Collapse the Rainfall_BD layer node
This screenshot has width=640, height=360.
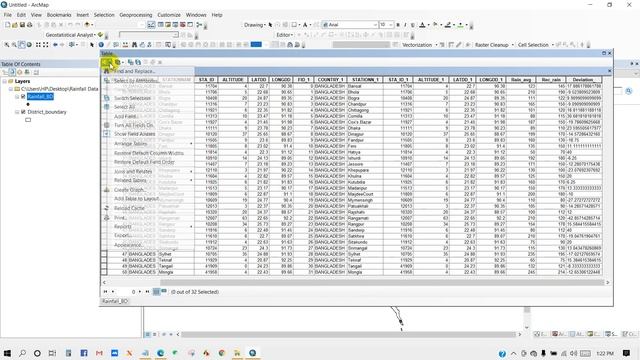(x=17, y=97)
